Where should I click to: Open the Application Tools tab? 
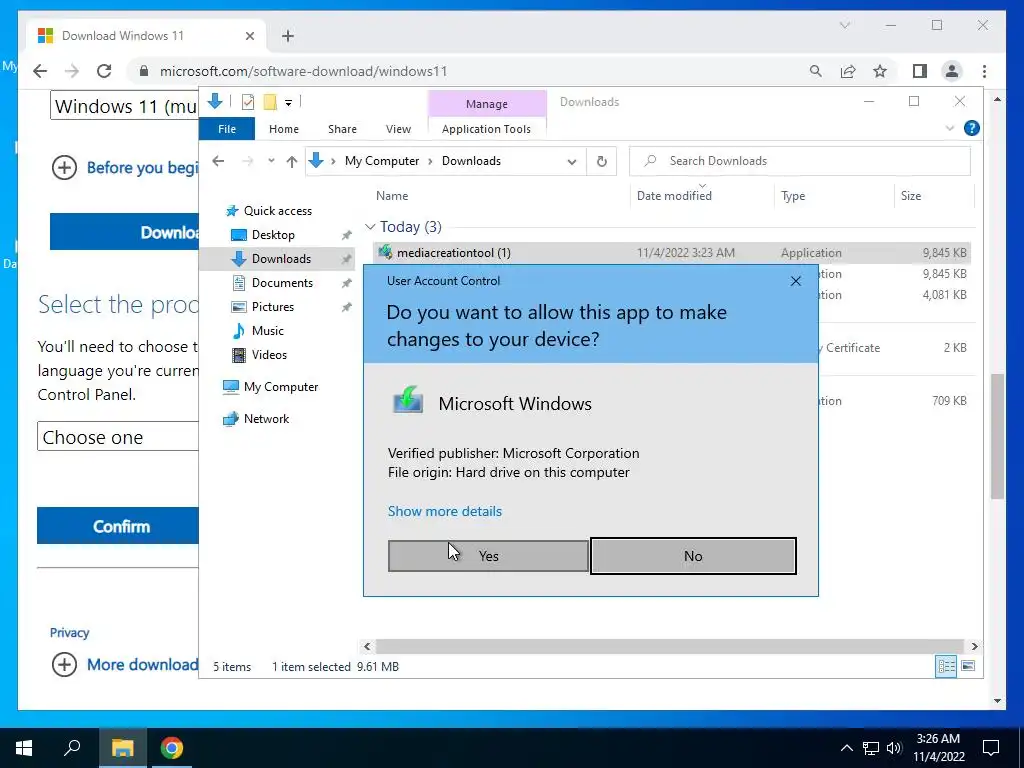(x=486, y=129)
